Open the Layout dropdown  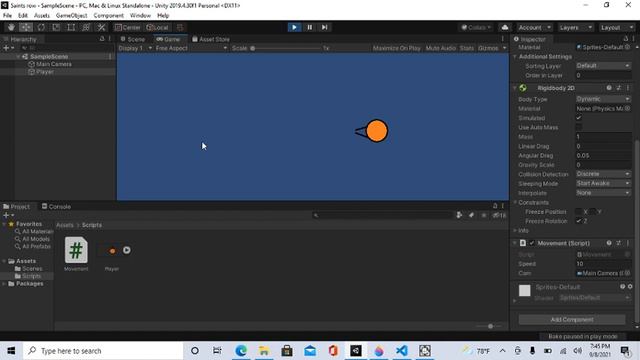point(616,27)
